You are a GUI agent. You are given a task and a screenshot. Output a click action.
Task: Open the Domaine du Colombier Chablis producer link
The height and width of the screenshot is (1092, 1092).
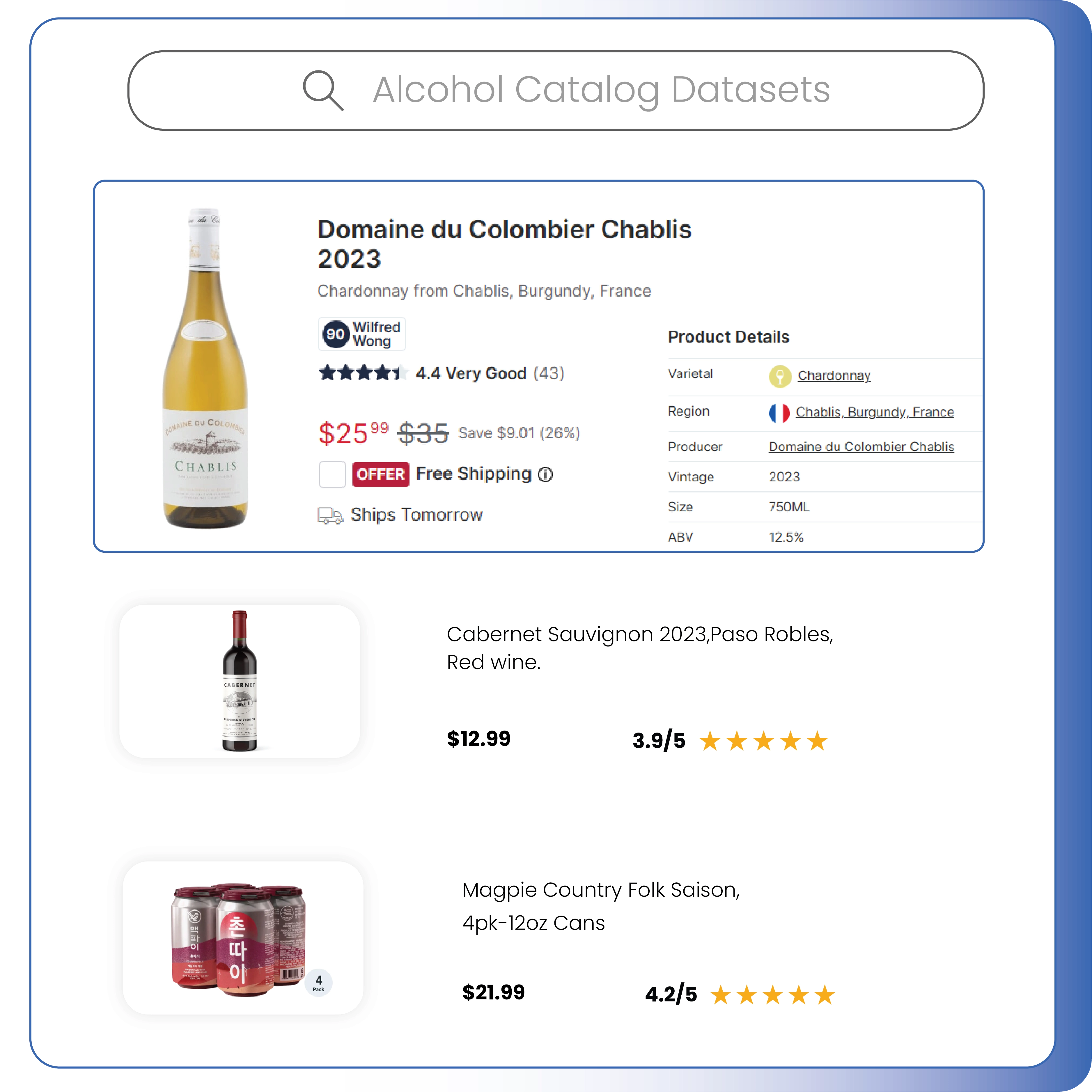point(861,446)
